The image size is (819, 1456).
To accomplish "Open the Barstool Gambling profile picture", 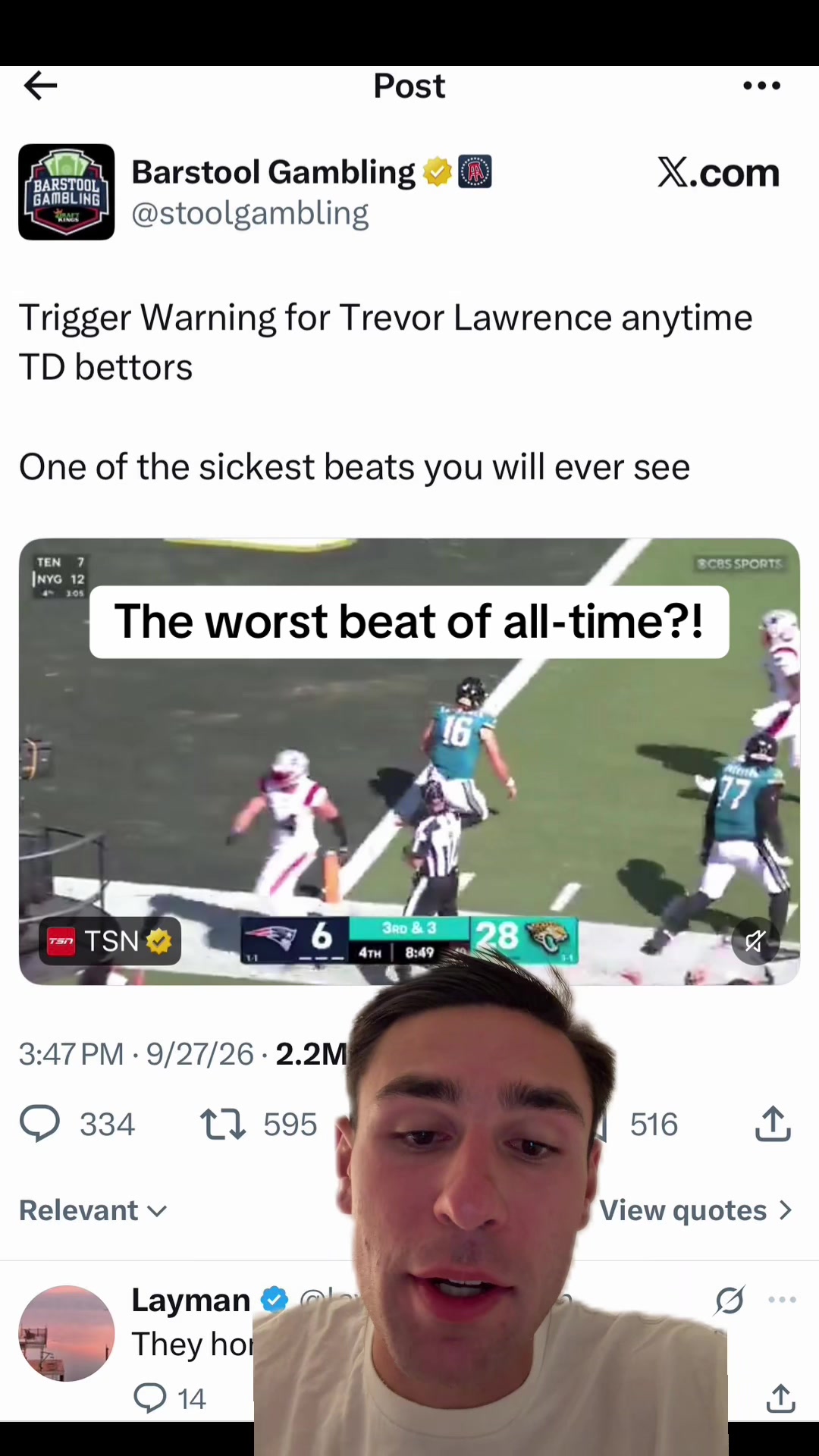I will (x=67, y=192).
